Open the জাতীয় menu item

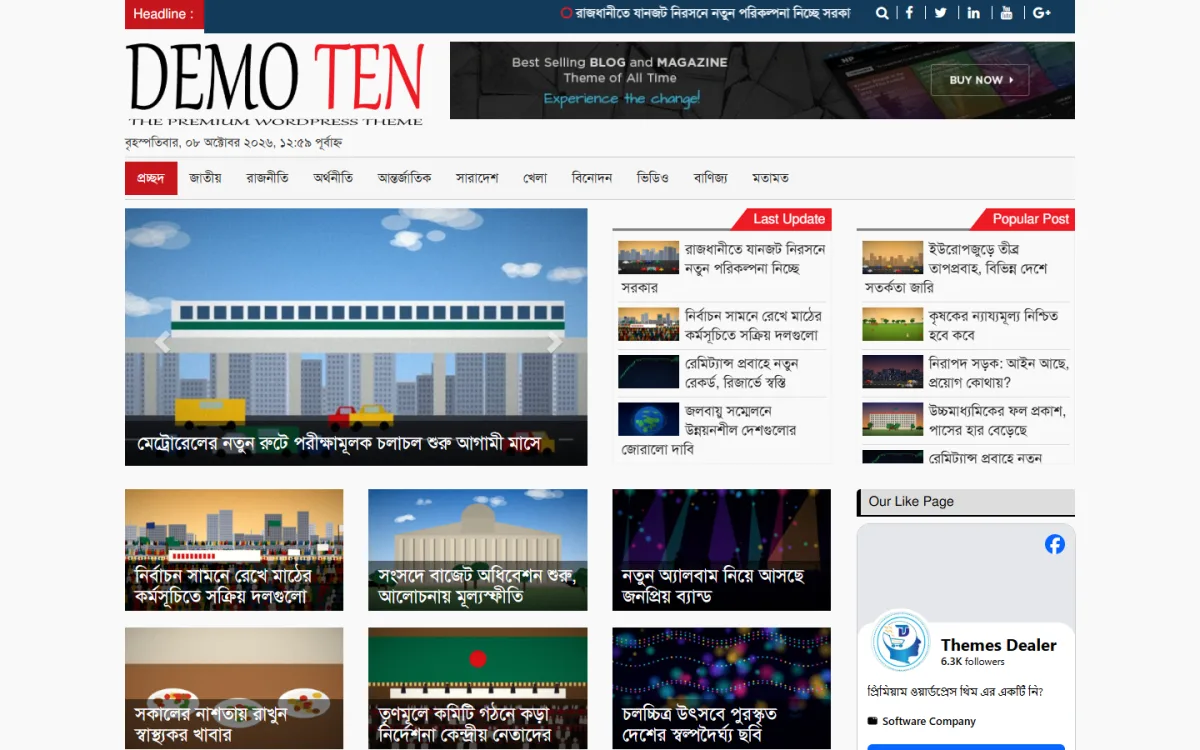click(205, 178)
